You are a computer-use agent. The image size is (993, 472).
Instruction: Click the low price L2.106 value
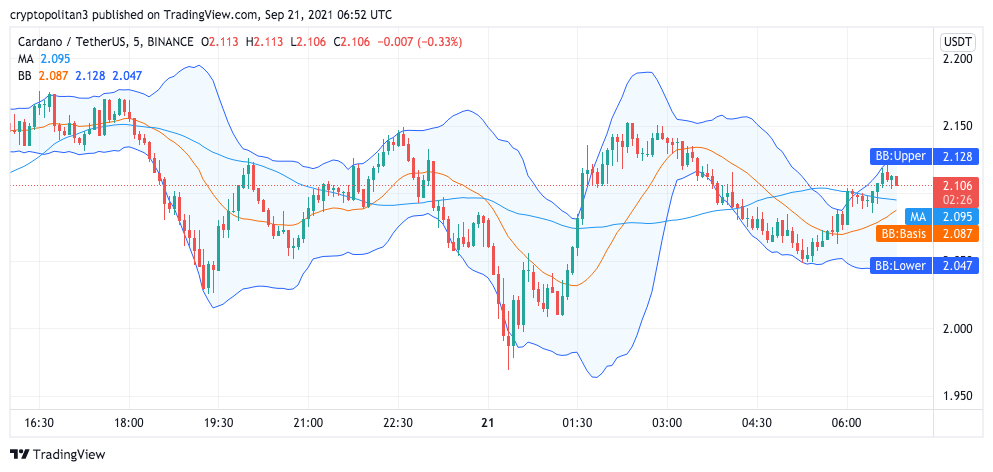[x=308, y=42]
